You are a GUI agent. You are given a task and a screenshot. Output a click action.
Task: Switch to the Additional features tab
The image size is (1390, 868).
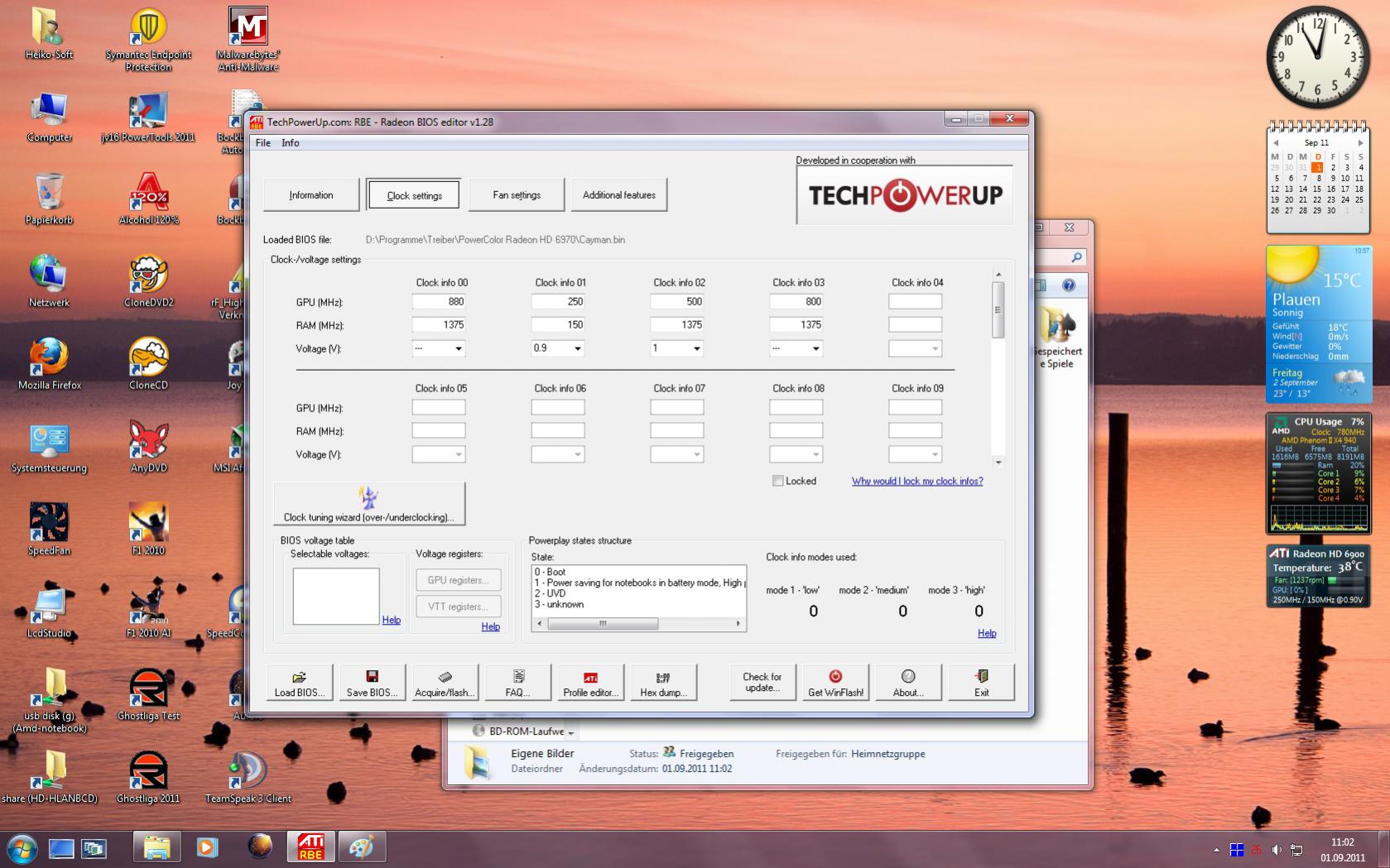(618, 195)
